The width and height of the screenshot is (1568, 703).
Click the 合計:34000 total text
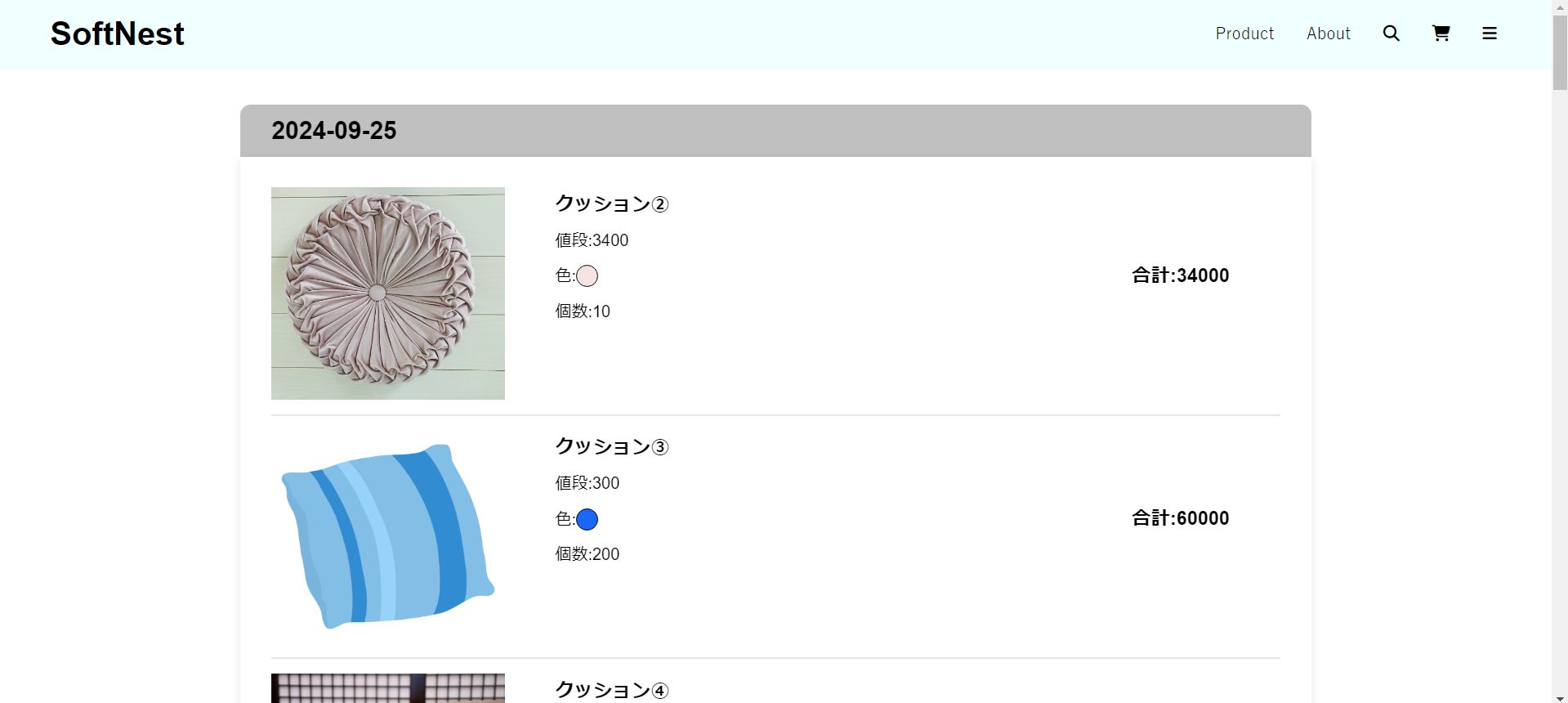[1180, 275]
